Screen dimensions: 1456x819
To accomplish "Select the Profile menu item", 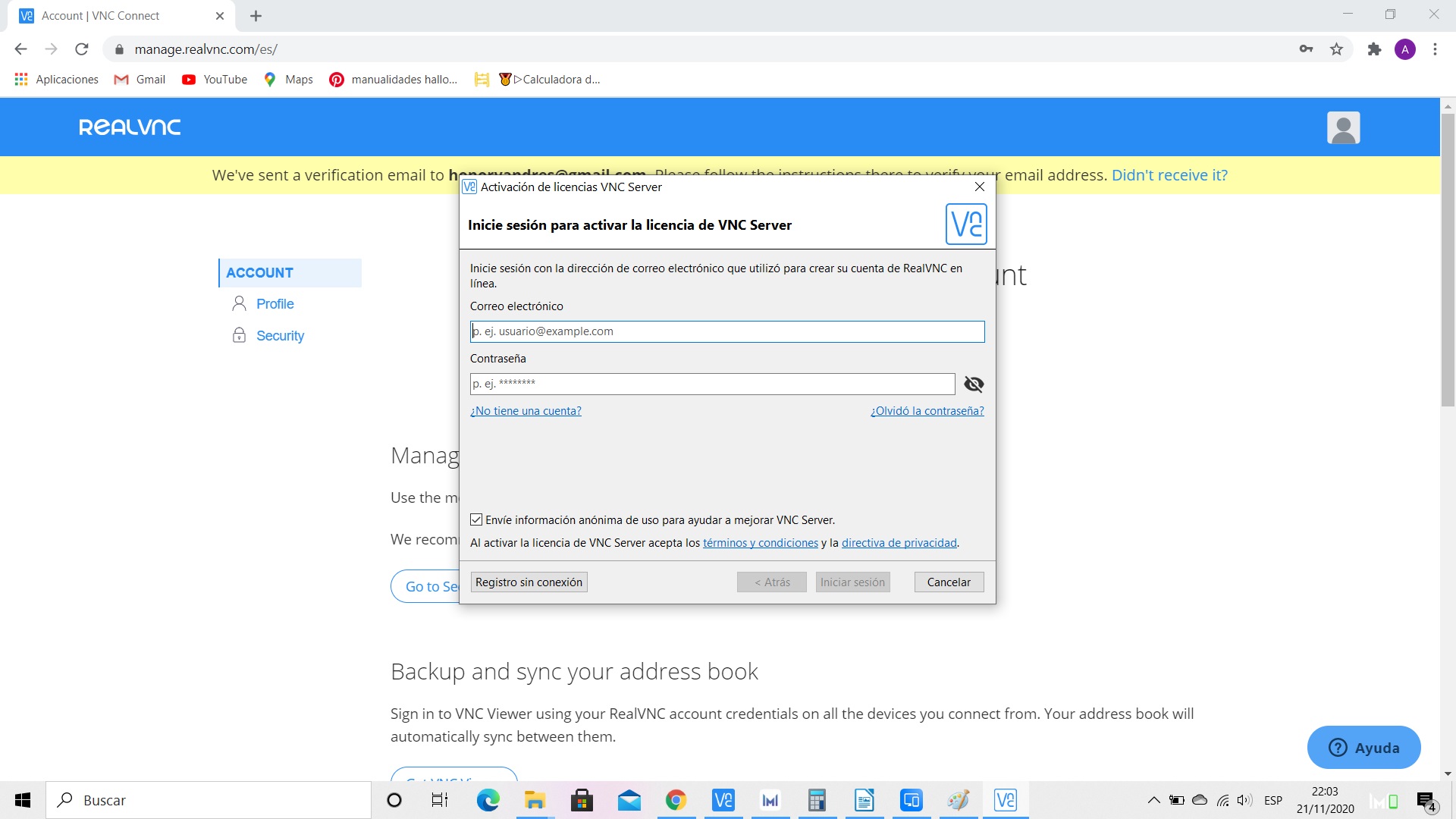I will pos(275,303).
